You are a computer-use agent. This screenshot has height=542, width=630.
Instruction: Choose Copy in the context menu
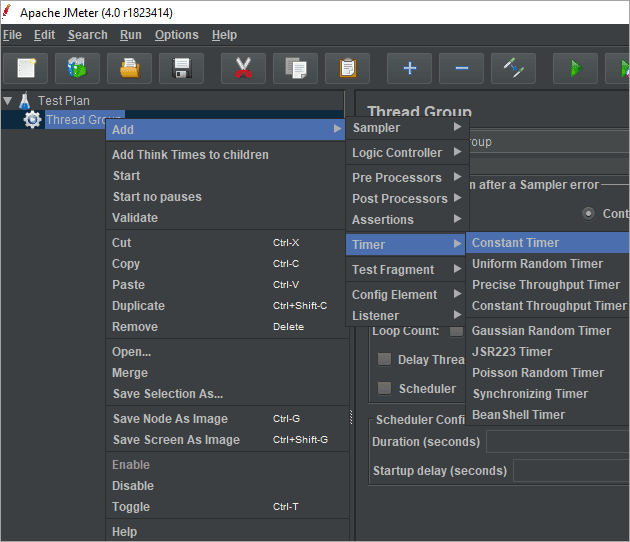coord(227,264)
